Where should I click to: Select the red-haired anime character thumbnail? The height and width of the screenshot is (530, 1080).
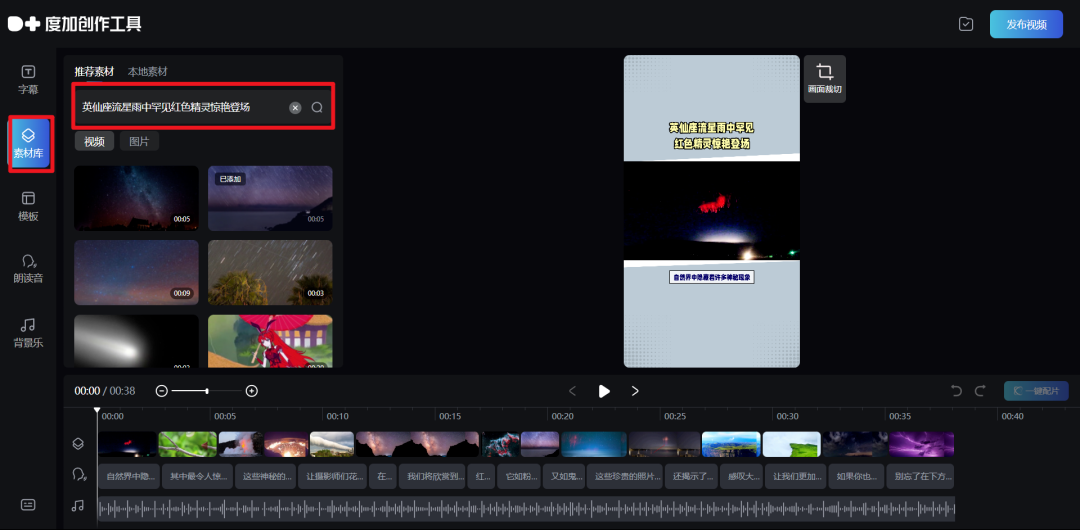[270, 341]
